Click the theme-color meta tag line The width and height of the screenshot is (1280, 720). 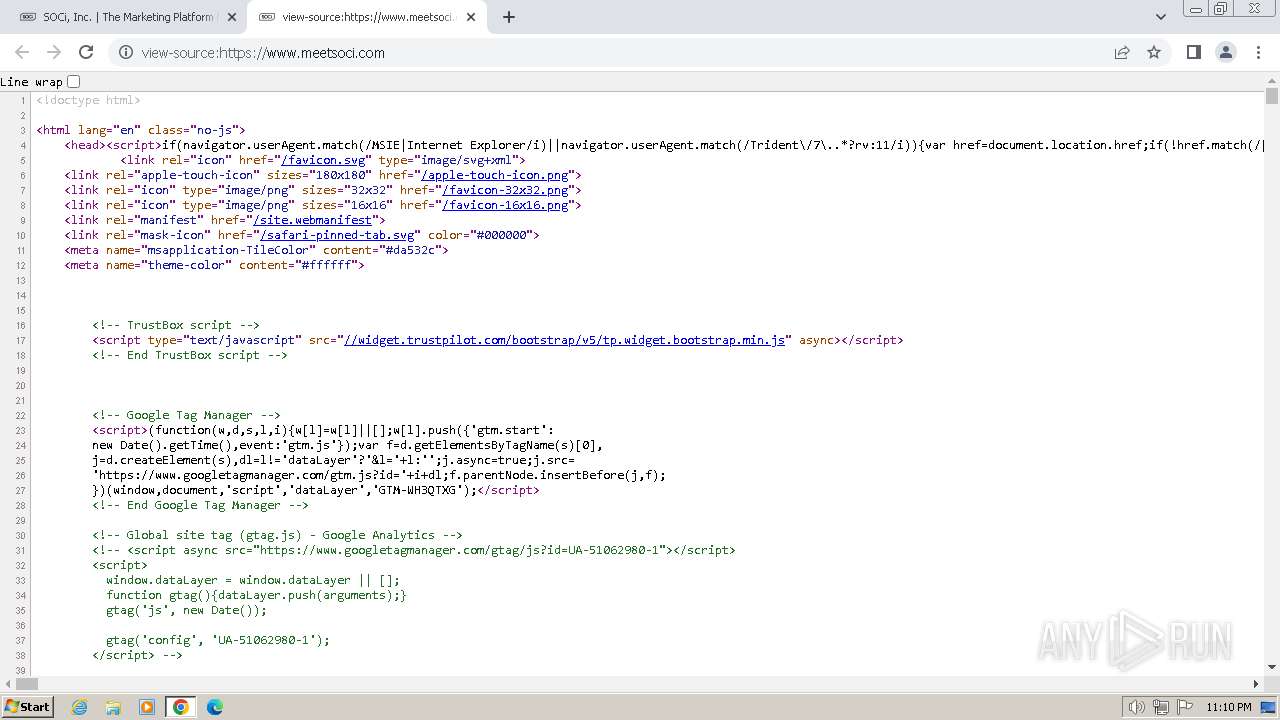tap(214, 265)
